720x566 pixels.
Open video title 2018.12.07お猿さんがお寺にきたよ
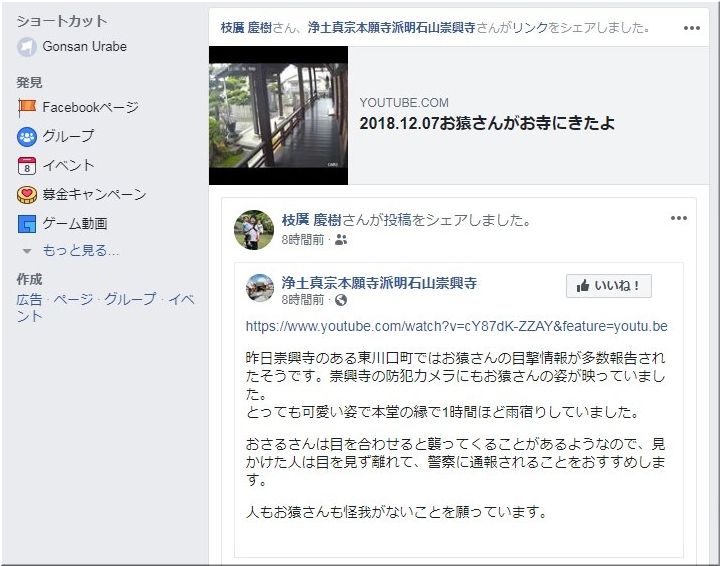487,123
